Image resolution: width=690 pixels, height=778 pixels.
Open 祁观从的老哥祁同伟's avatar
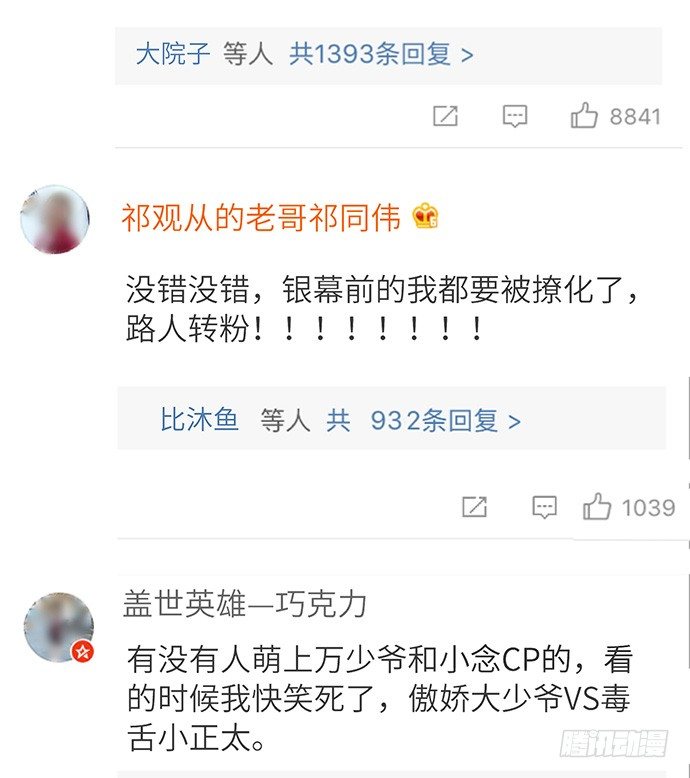tap(55, 219)
